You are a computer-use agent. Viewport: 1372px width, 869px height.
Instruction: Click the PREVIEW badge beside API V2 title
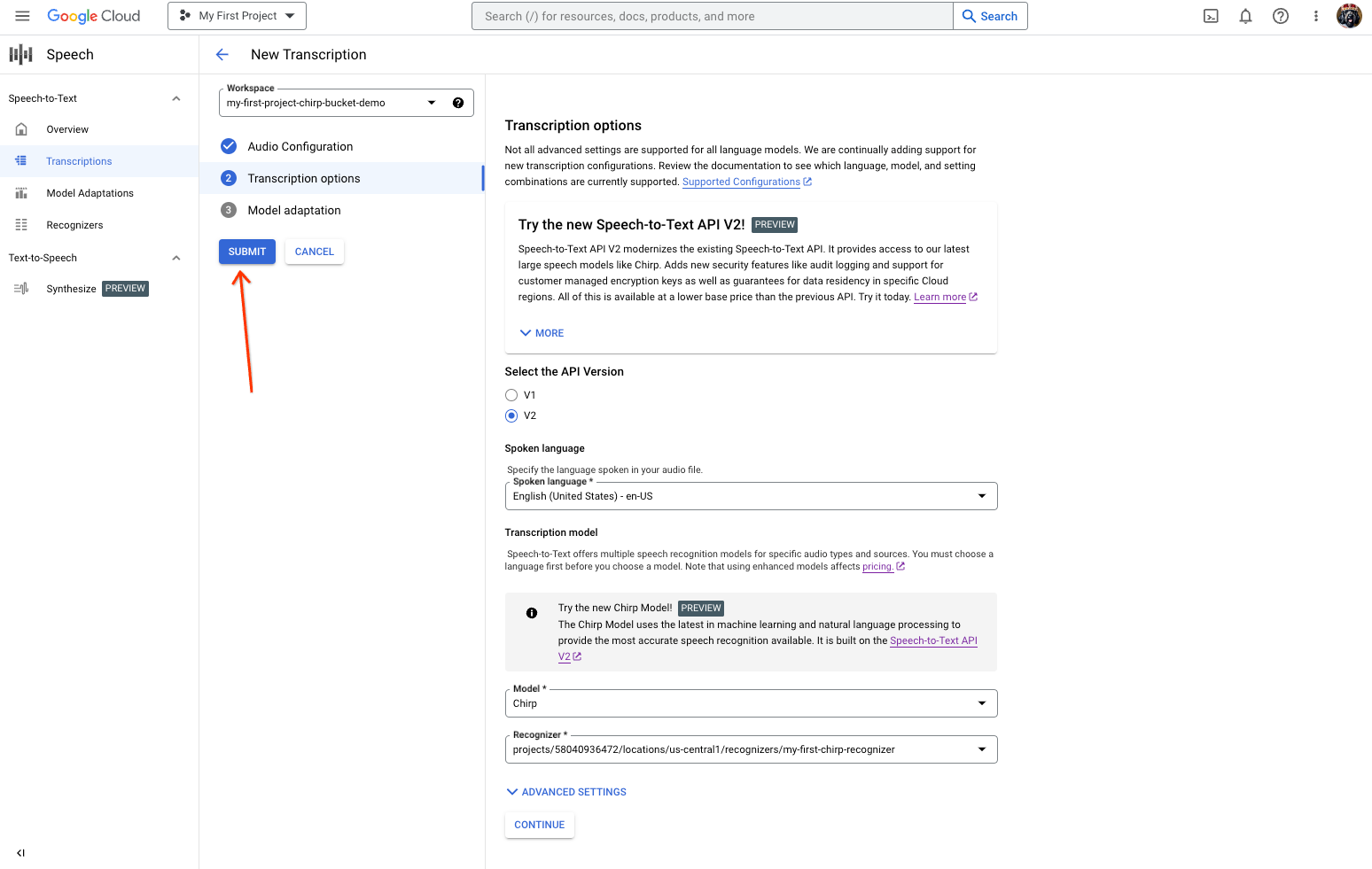click(x=775, y=225)
